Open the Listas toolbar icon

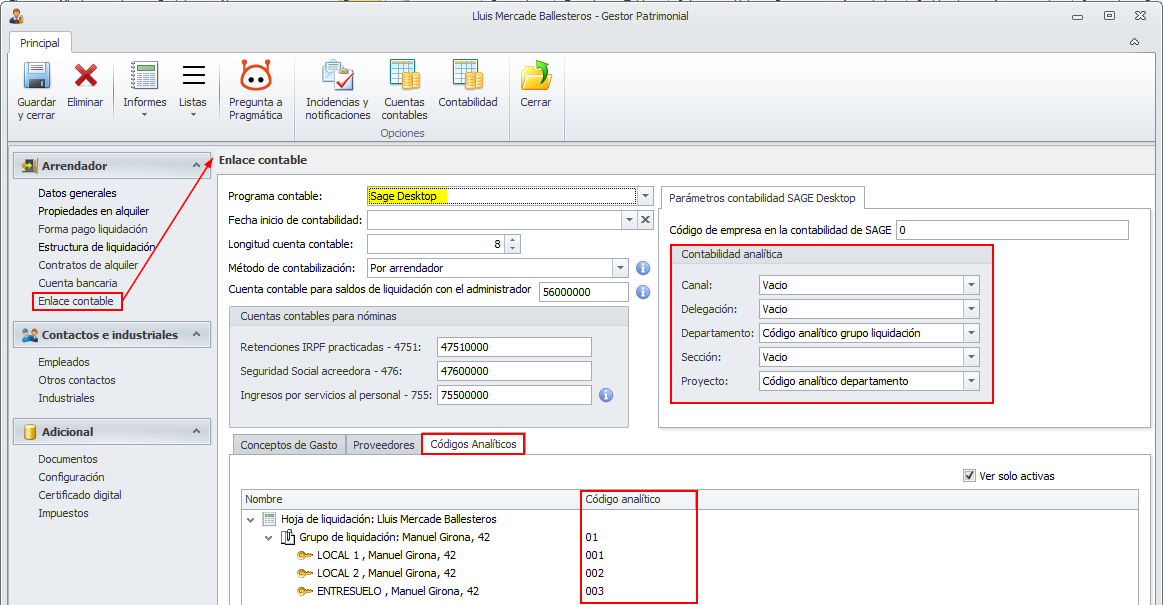pos(193,78)
